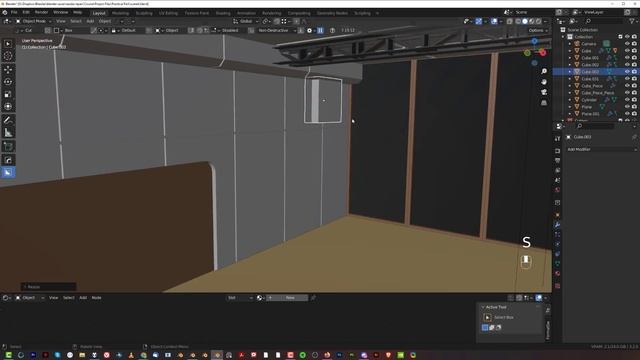Image resolution: width=640 pixels, height=360 pixels.
Task: Toggle show gizmo button in header
Action: pyautogui.click(x=478, y=21)
